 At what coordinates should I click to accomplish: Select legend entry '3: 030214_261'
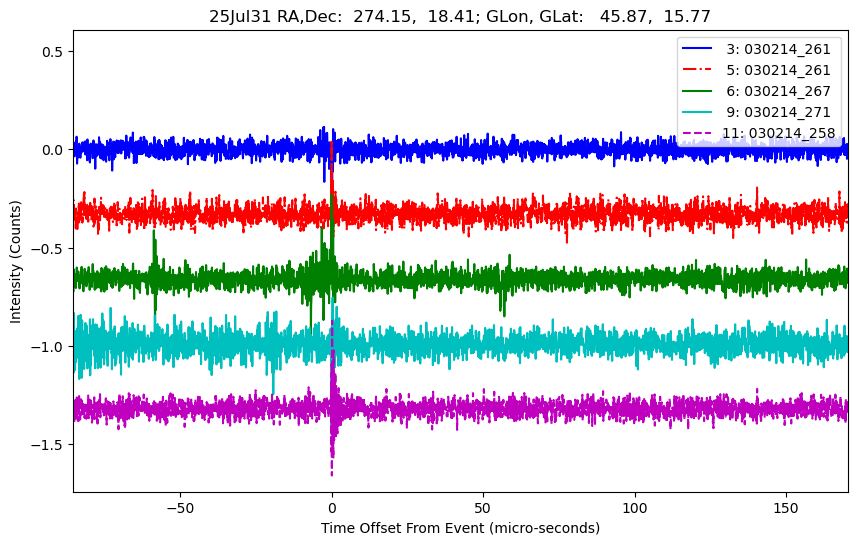coord(779,49)
